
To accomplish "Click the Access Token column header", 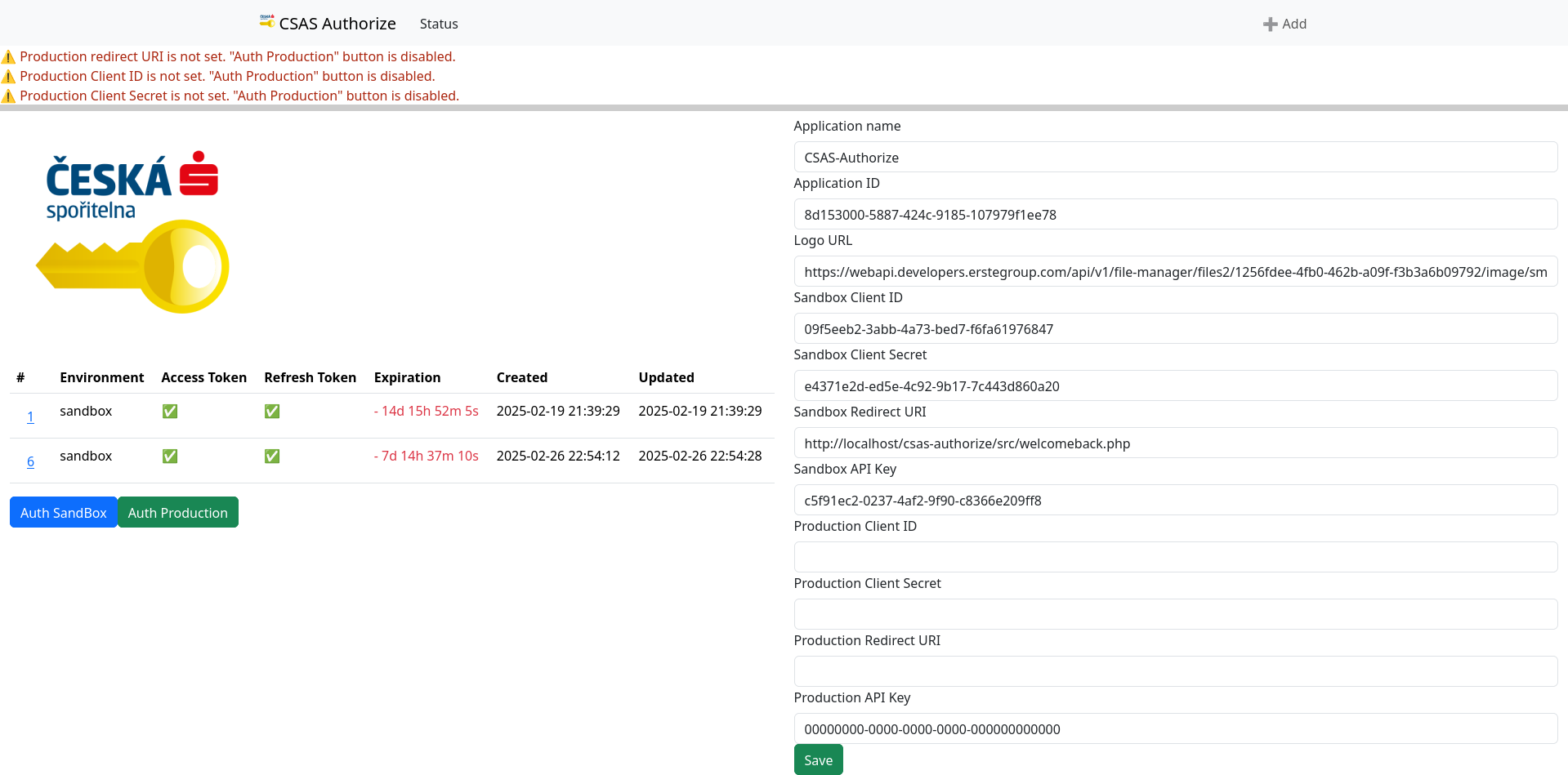I will [x=203, y=377].
